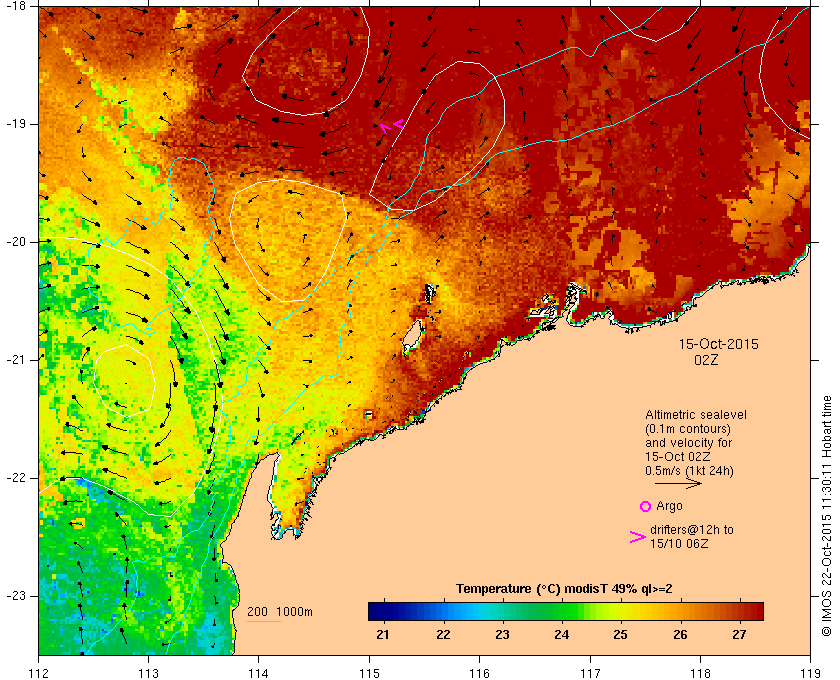This screenshot has height=680, width=840.
Task: Click '0.5m/s (1kt 24h)' scale text
Action: coord(689,471)
